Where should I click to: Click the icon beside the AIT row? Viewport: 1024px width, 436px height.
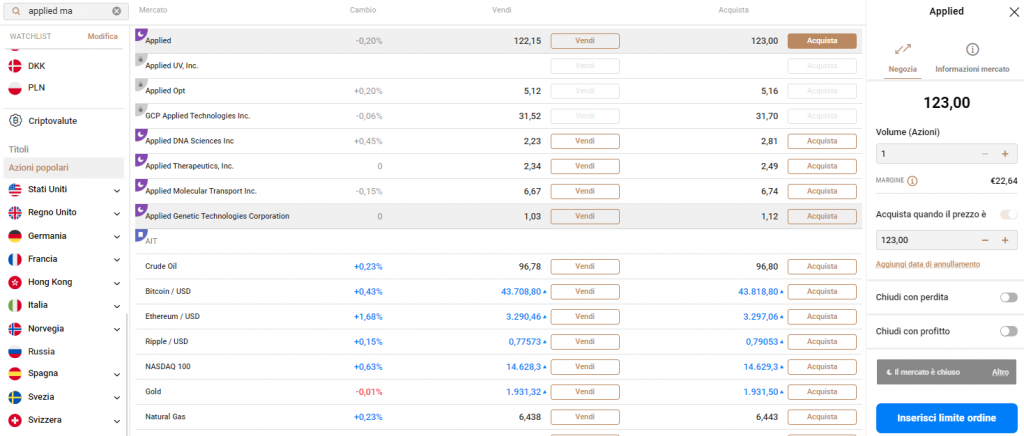coord(140,235)
